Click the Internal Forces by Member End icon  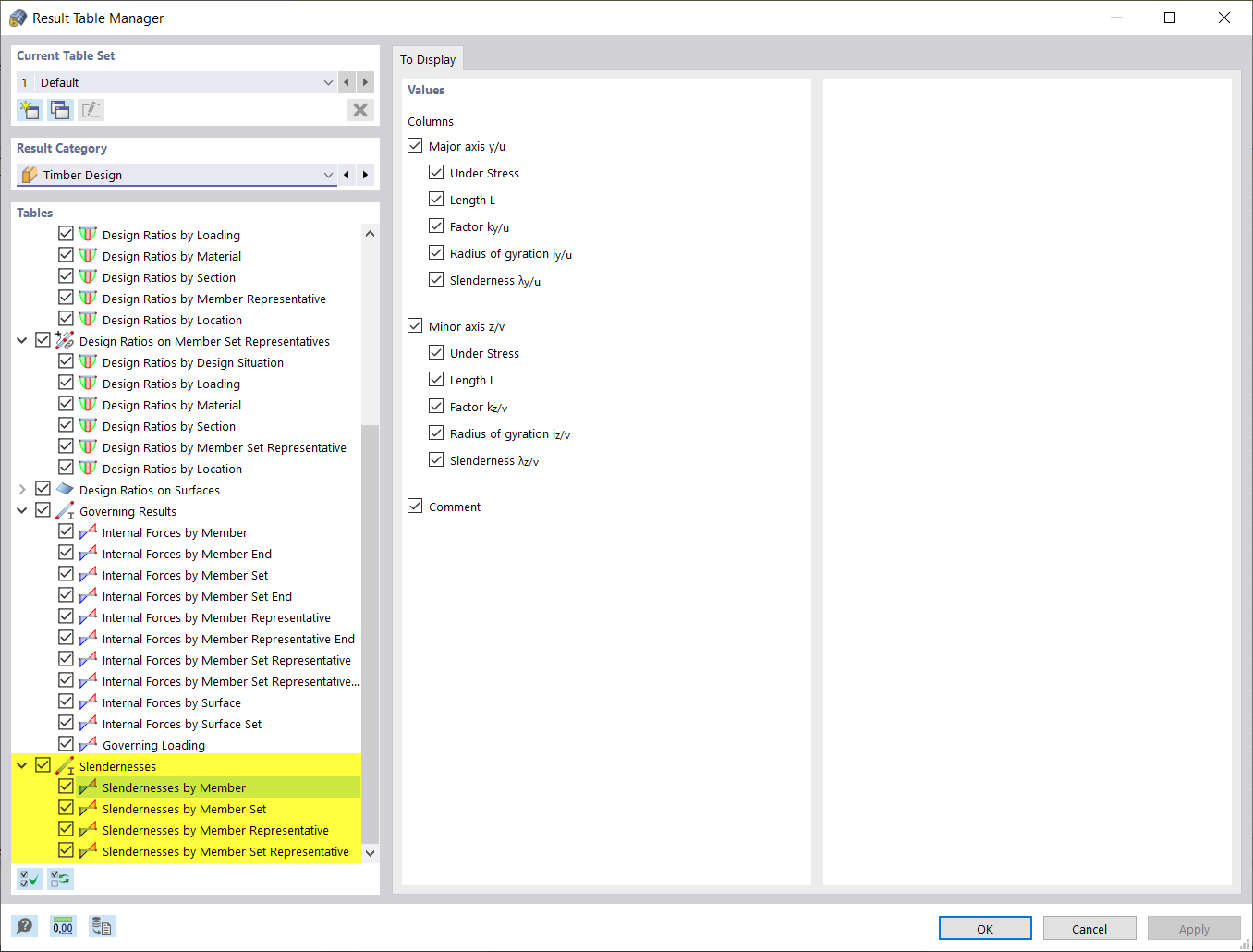point(88,553)
